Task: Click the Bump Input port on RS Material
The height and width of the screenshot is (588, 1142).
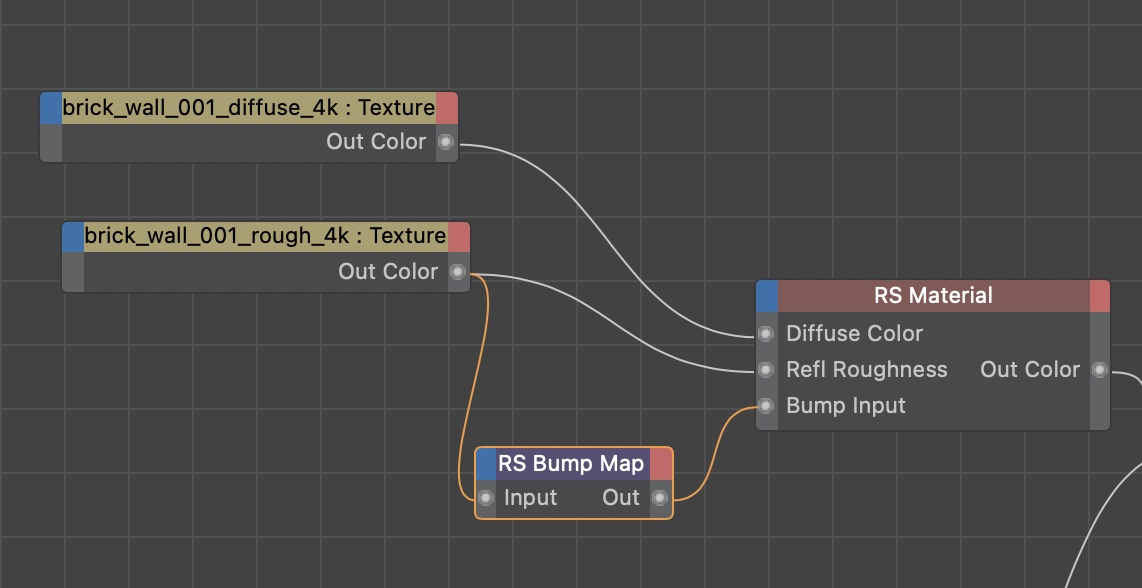Action: pos(766,406)
